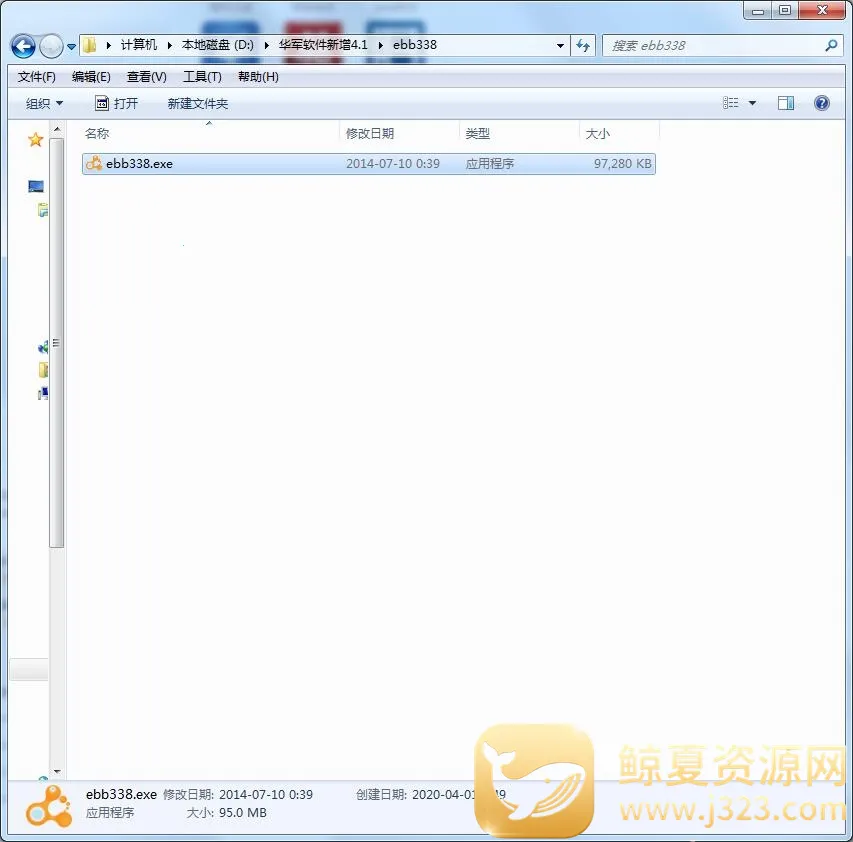Refresh the folder with the refresh icon

tap(583, 46)
